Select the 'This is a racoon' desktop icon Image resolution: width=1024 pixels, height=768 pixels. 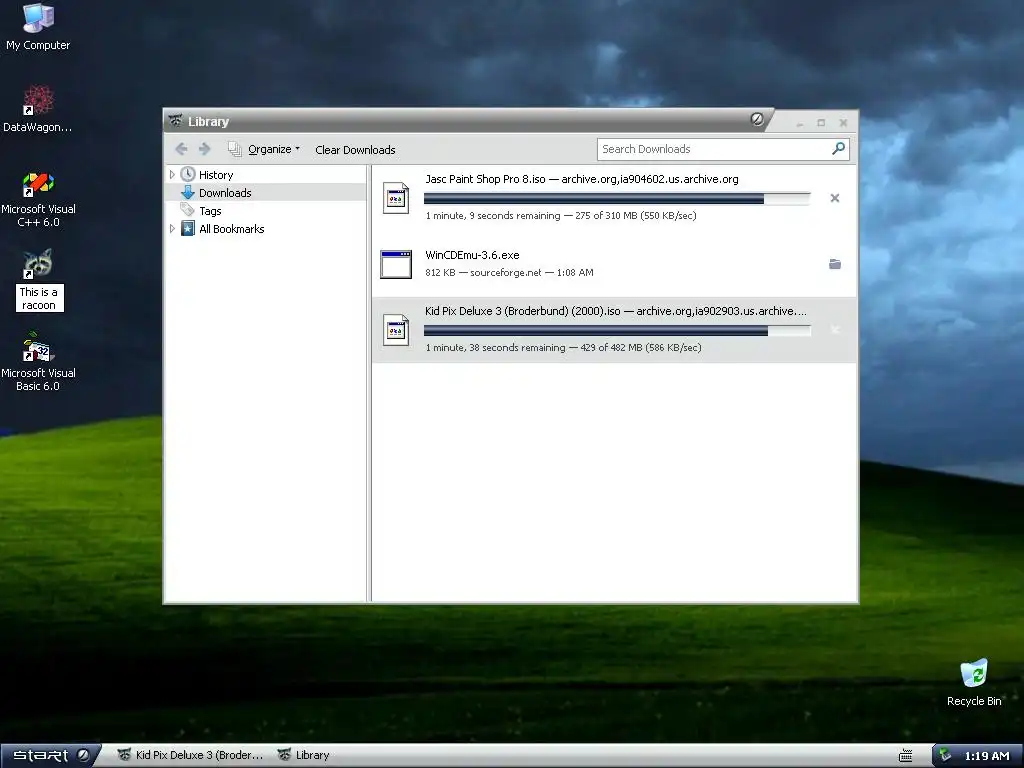(x=39, y=280)
